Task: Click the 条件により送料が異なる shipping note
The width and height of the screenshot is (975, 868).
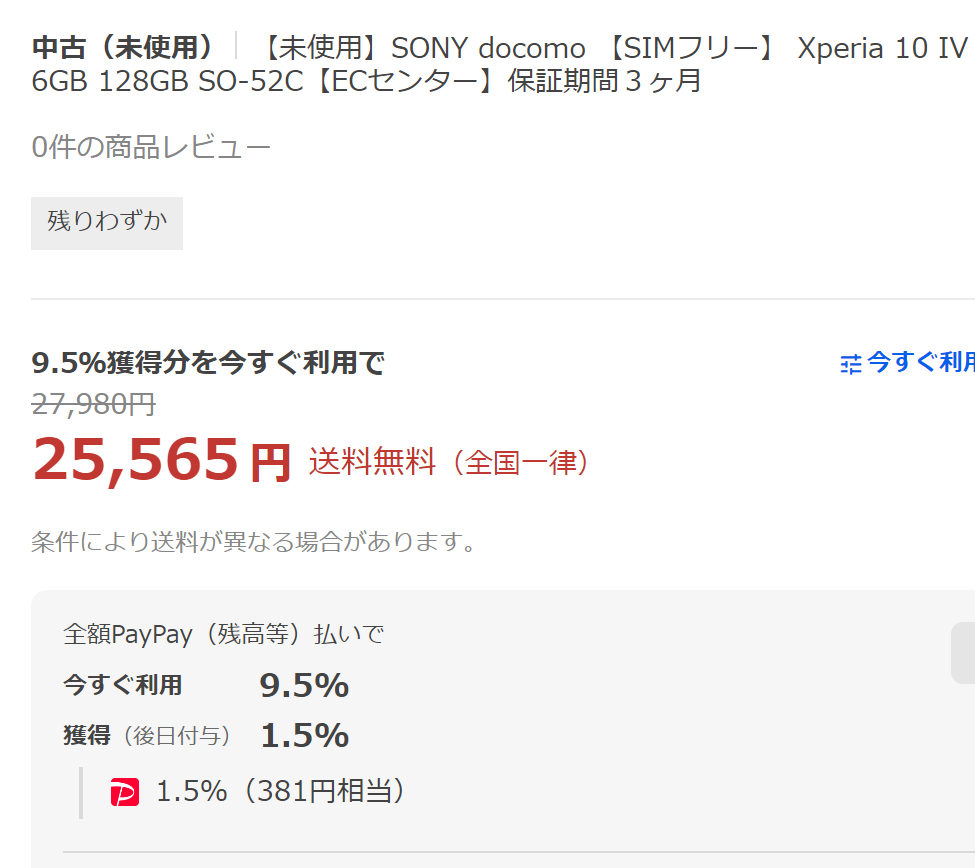Action: [x=253, y=542]
